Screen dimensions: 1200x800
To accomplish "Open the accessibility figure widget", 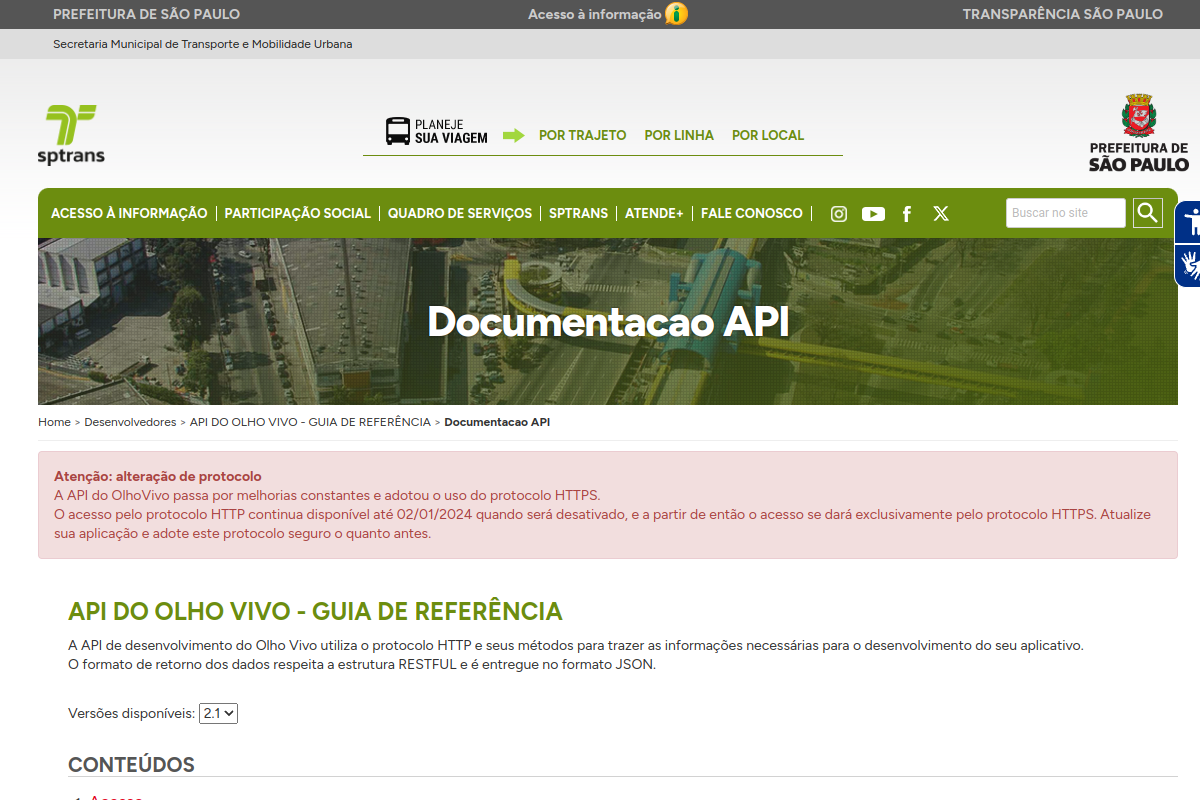I will click(1188, 222).
